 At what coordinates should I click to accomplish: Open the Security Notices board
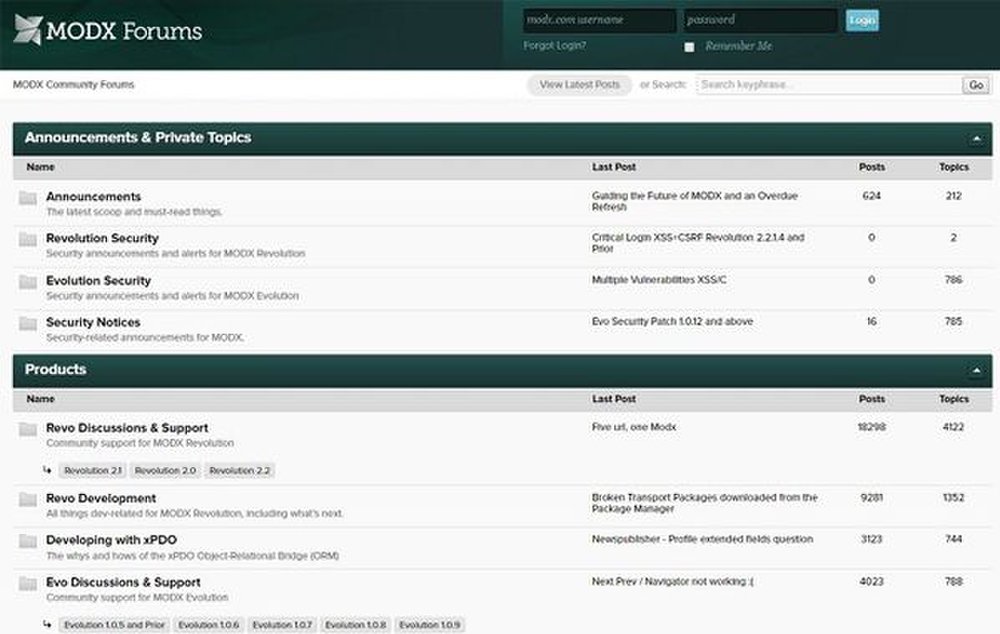point(93,322)
